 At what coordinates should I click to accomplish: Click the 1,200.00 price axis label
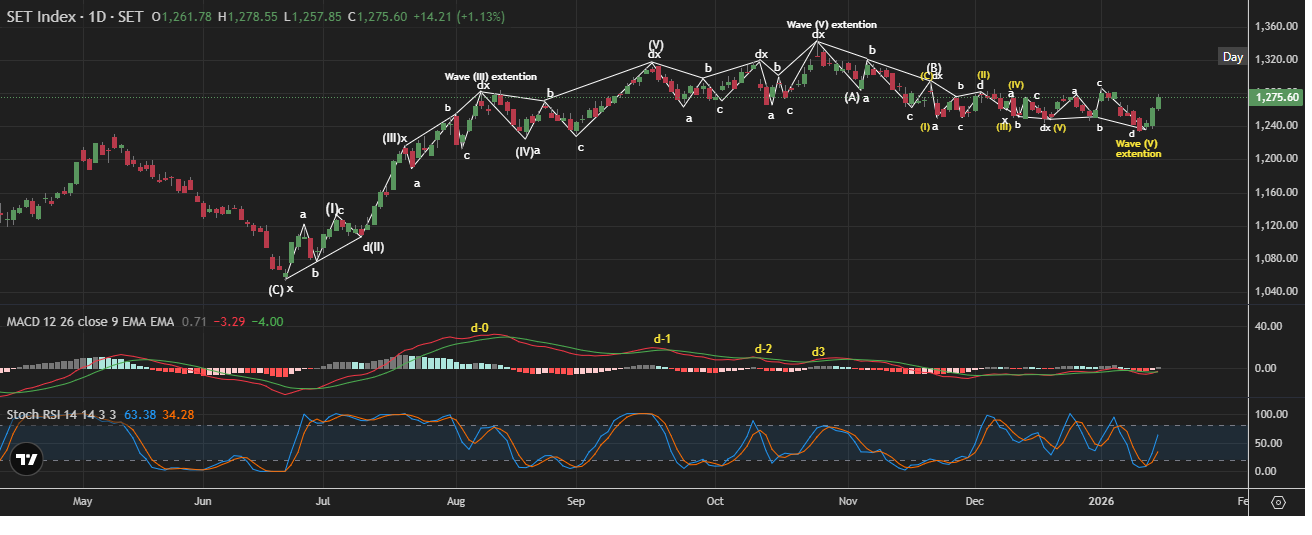pos(1275,159)
